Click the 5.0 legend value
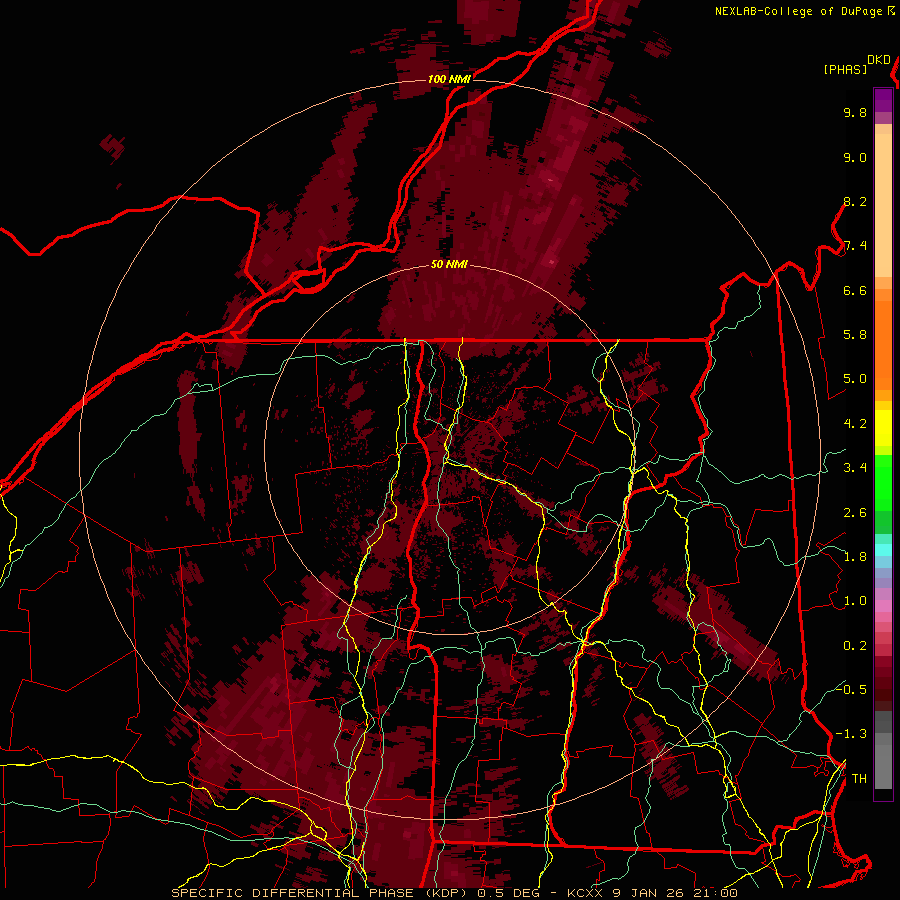Viewport: 900px width, 900px height. click(855, 379)
